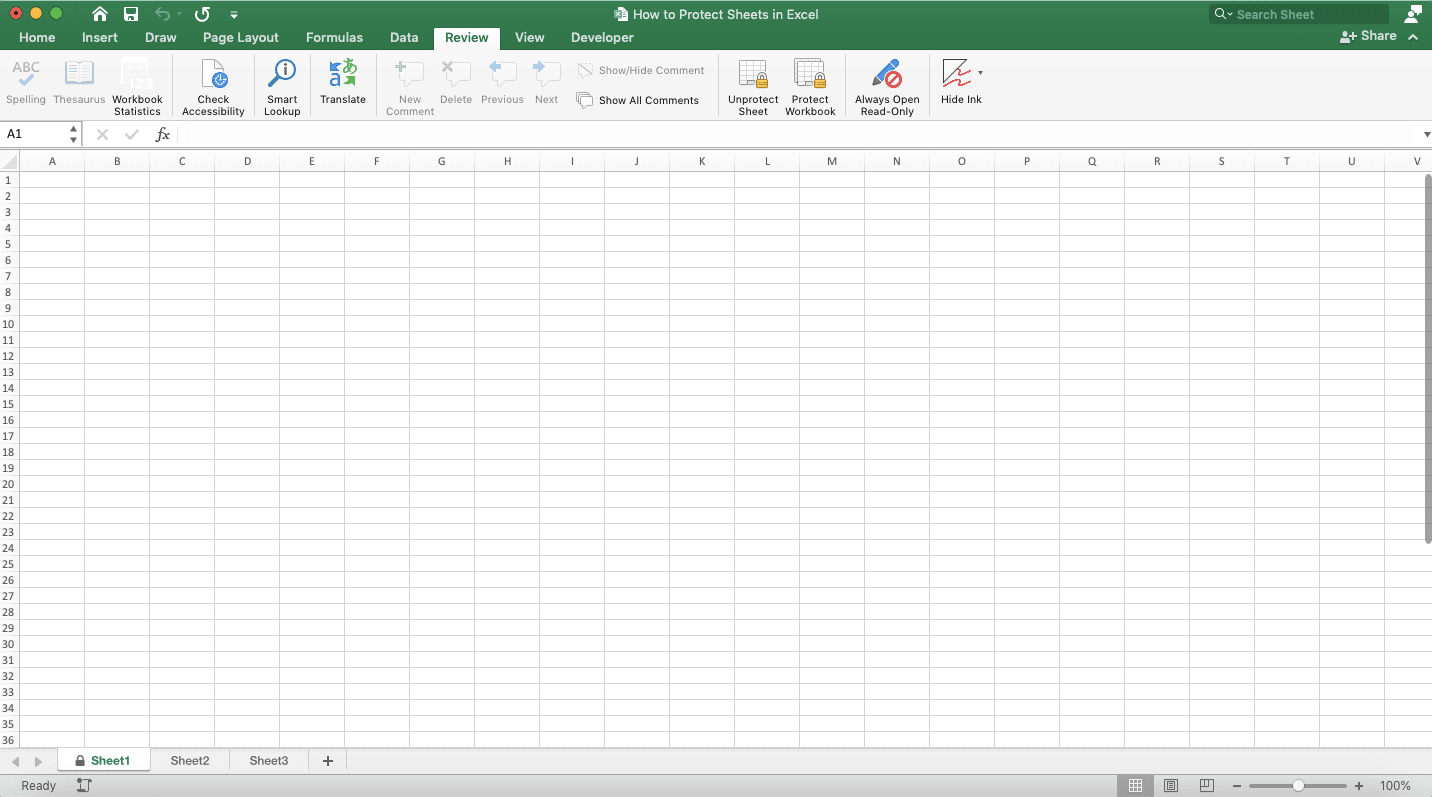Image resolution: width=1432 pixels, height=797 pixels.
Task: Zoom out with the minus button
Action: pos(1237,786)
